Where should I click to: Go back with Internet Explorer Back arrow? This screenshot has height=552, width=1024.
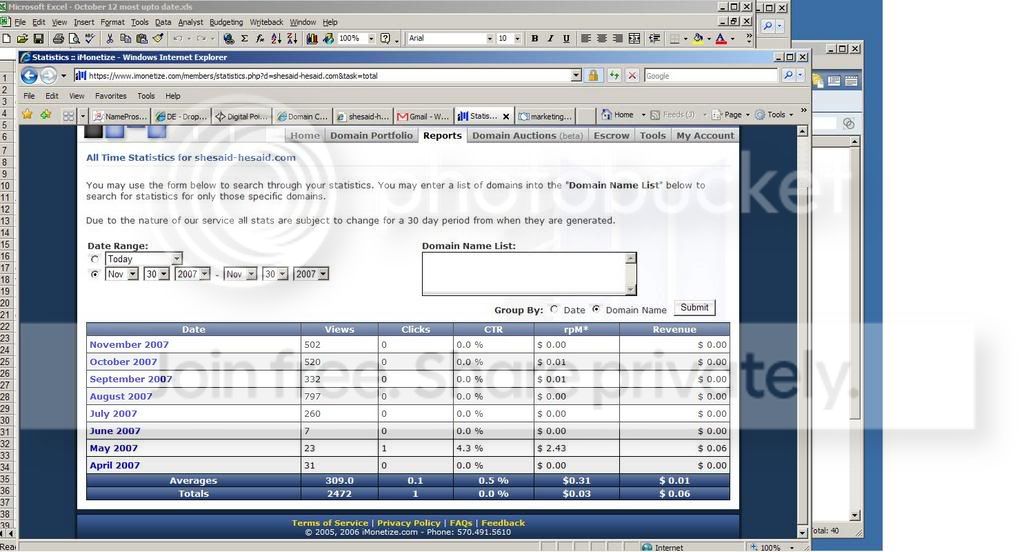click(x=29, y=76)
